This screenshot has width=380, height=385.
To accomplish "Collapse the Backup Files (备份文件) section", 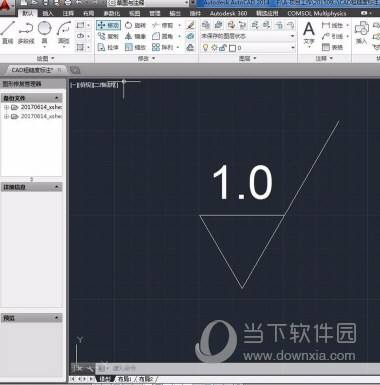I will point(56,98).
